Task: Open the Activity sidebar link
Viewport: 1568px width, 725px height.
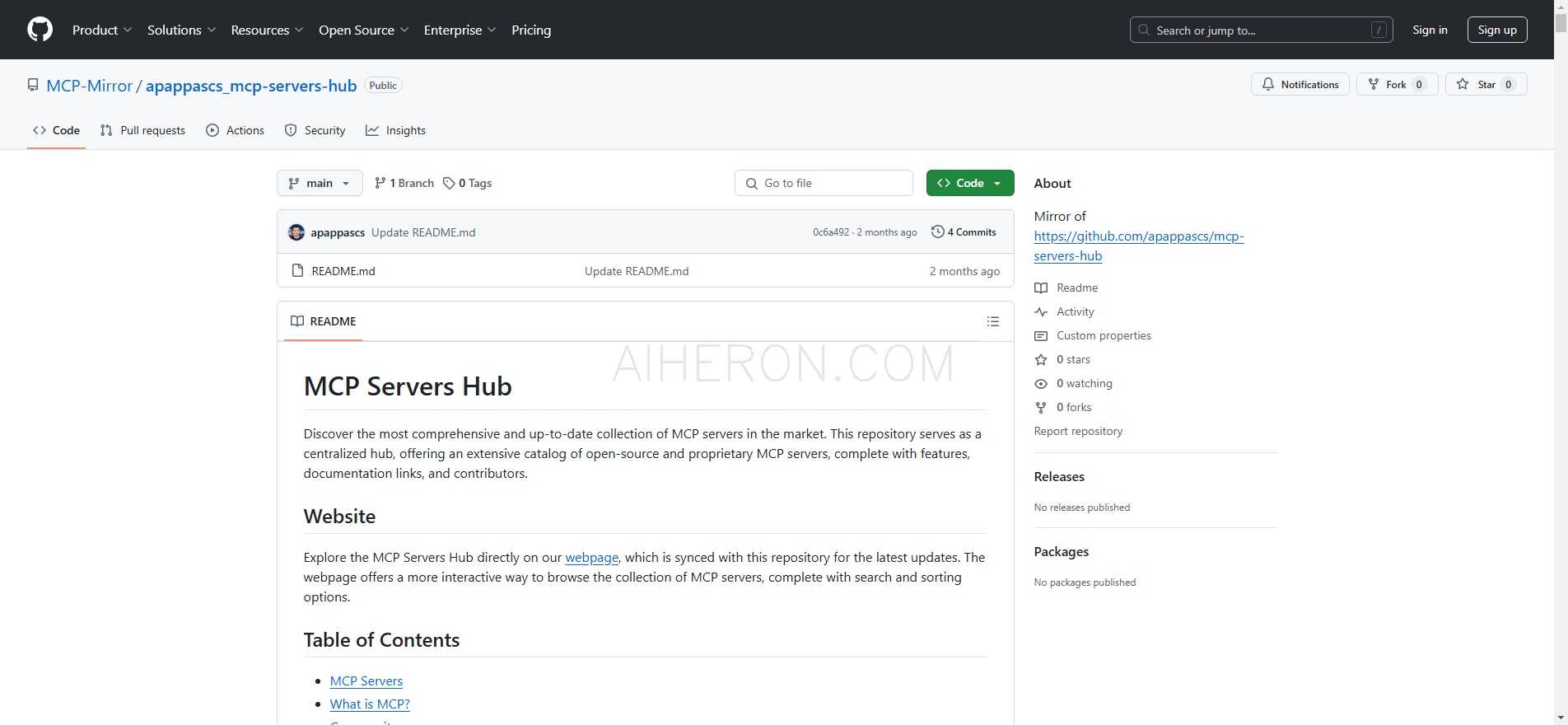Action: pos(1076,311)
